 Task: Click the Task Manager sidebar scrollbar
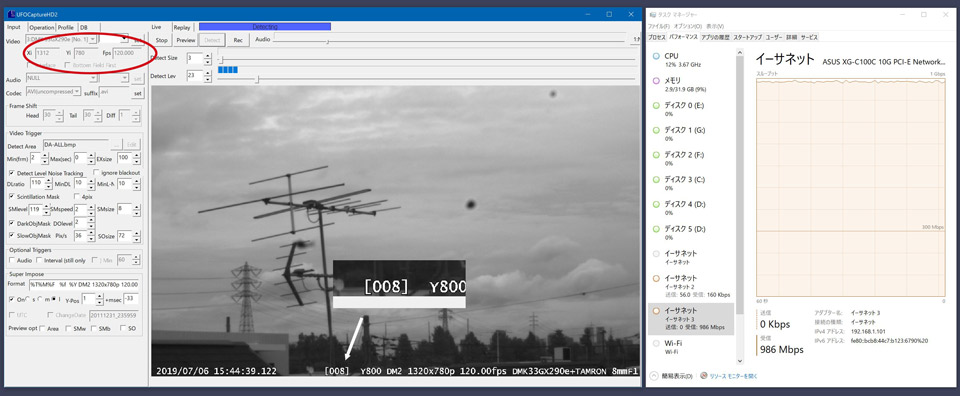[x=740, y=206]
